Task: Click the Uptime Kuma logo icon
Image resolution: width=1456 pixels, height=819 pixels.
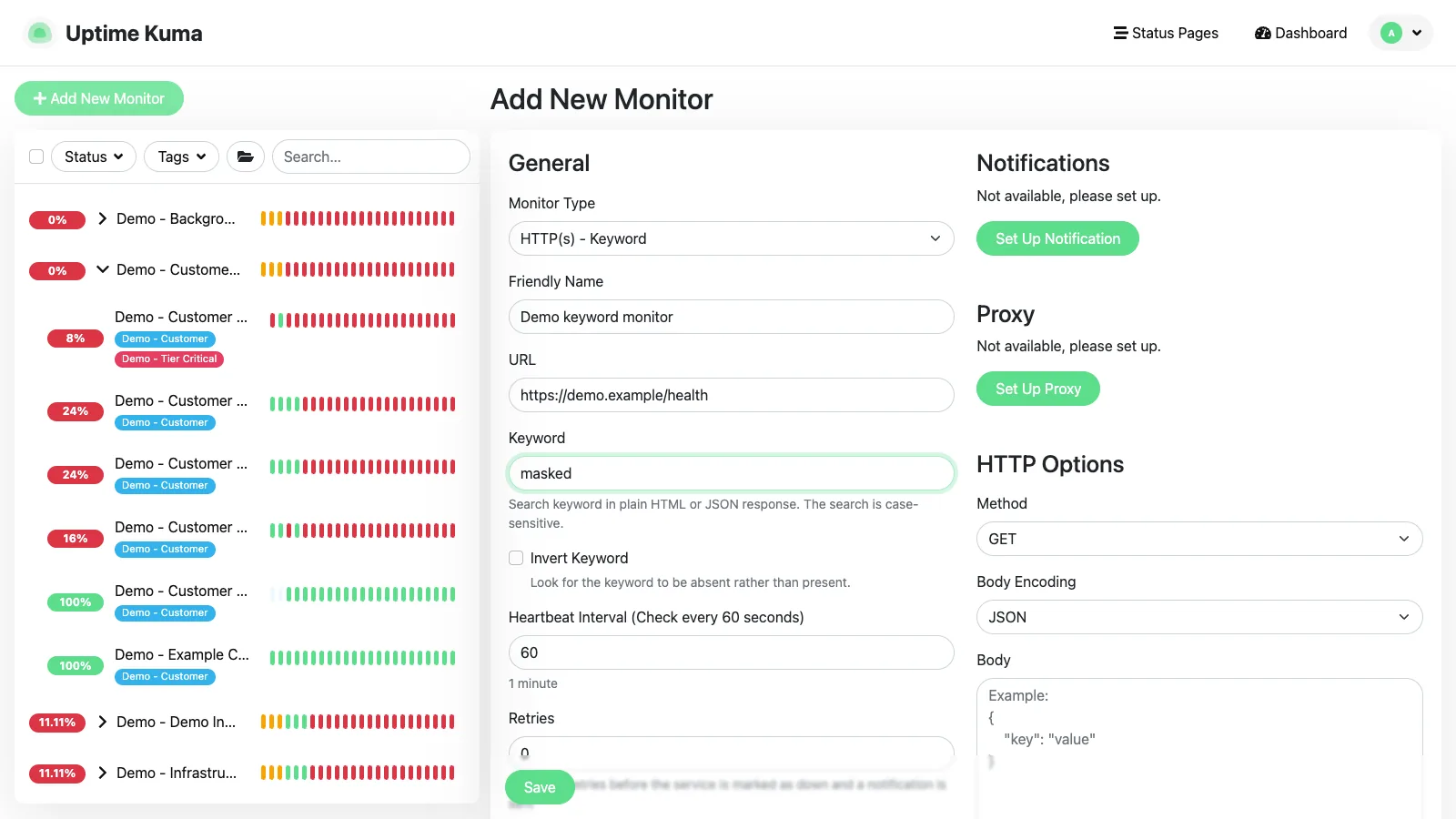Action: (39, 34)
